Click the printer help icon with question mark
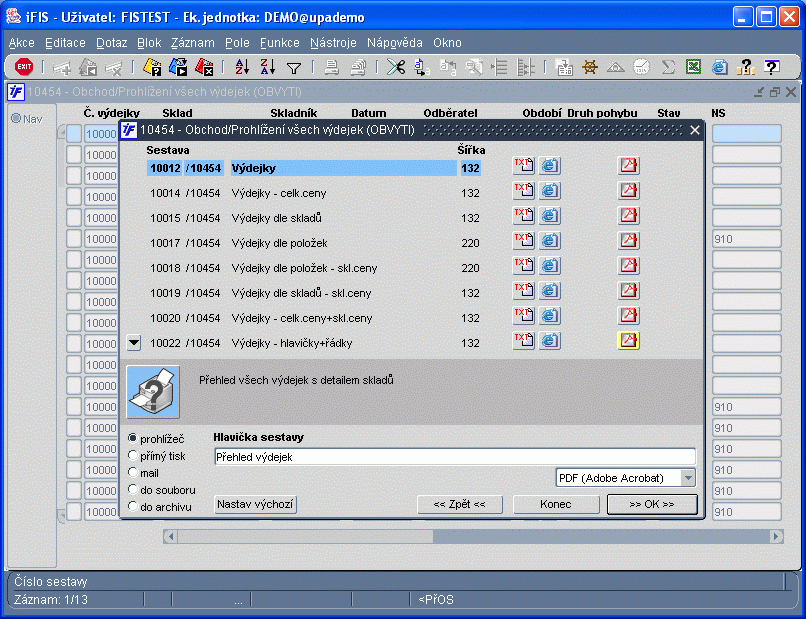The image size is (806, 619). click(153, 392)
